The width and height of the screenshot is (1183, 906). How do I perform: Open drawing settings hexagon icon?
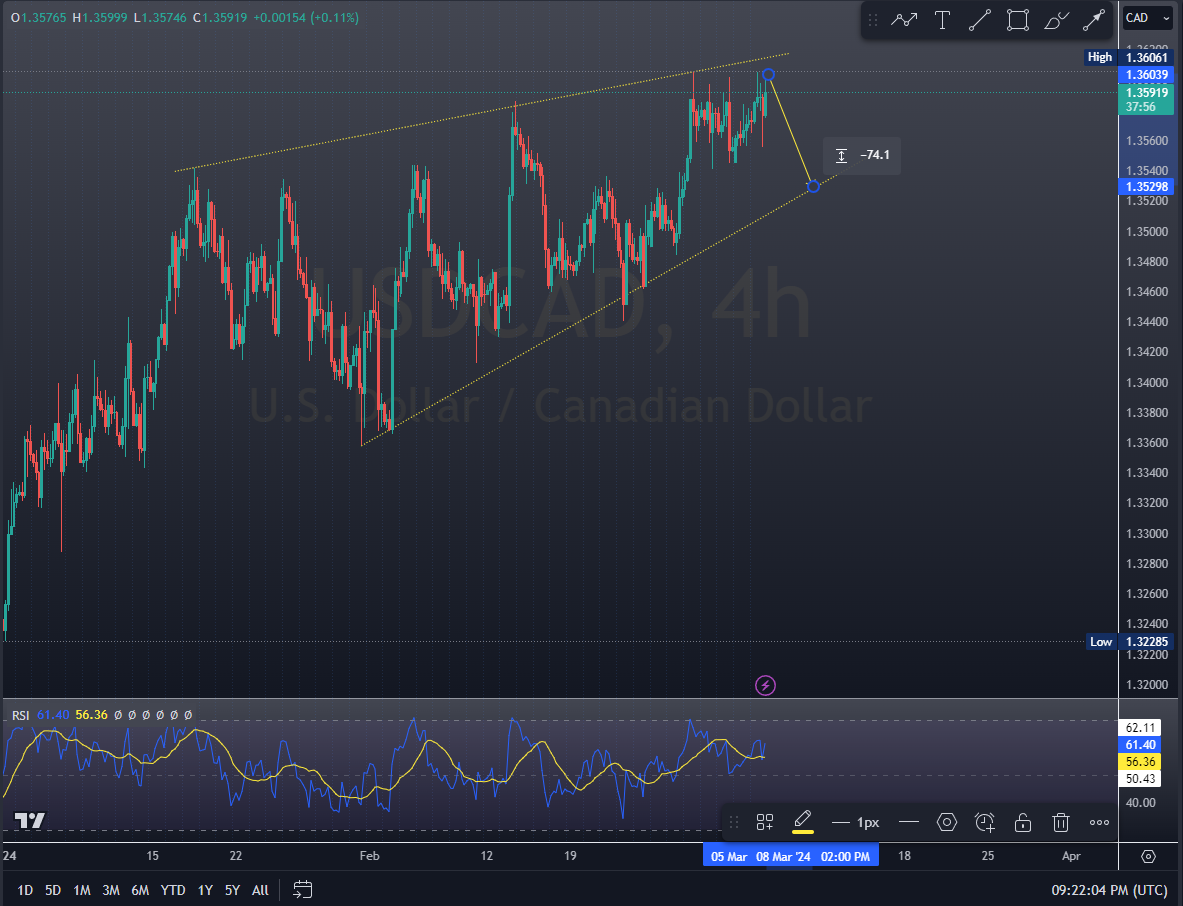click(947, 822)
